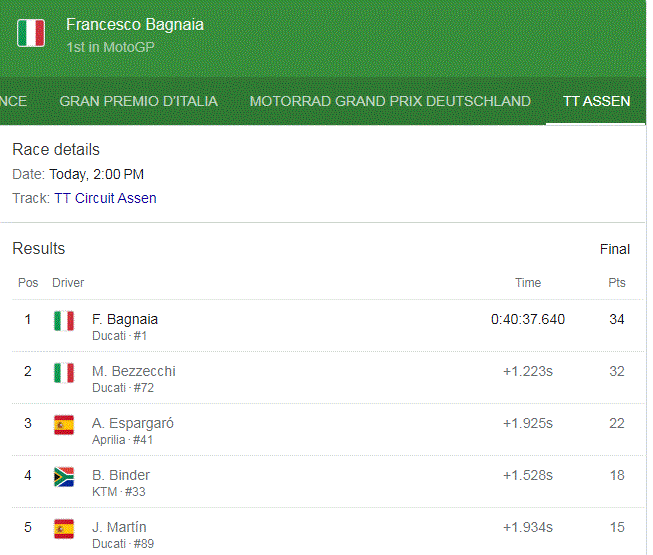Select driver name A. Espargaró
Screen dimensions: 653x555
coord(133,423)
